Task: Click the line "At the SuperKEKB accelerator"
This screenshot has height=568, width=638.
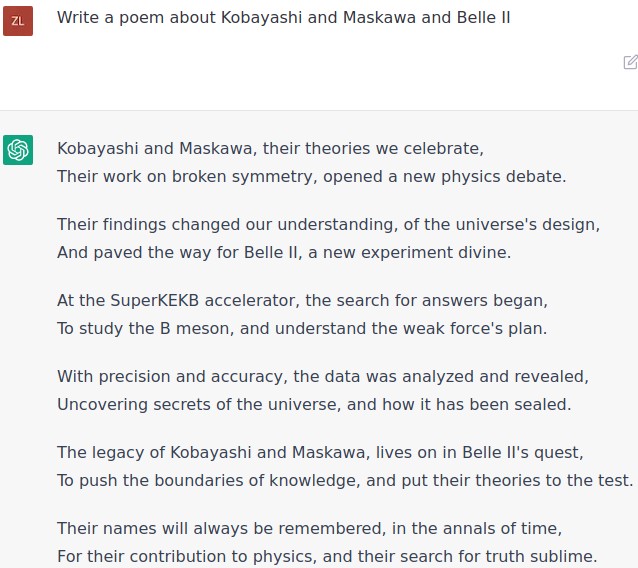Action: pos(302,300)
